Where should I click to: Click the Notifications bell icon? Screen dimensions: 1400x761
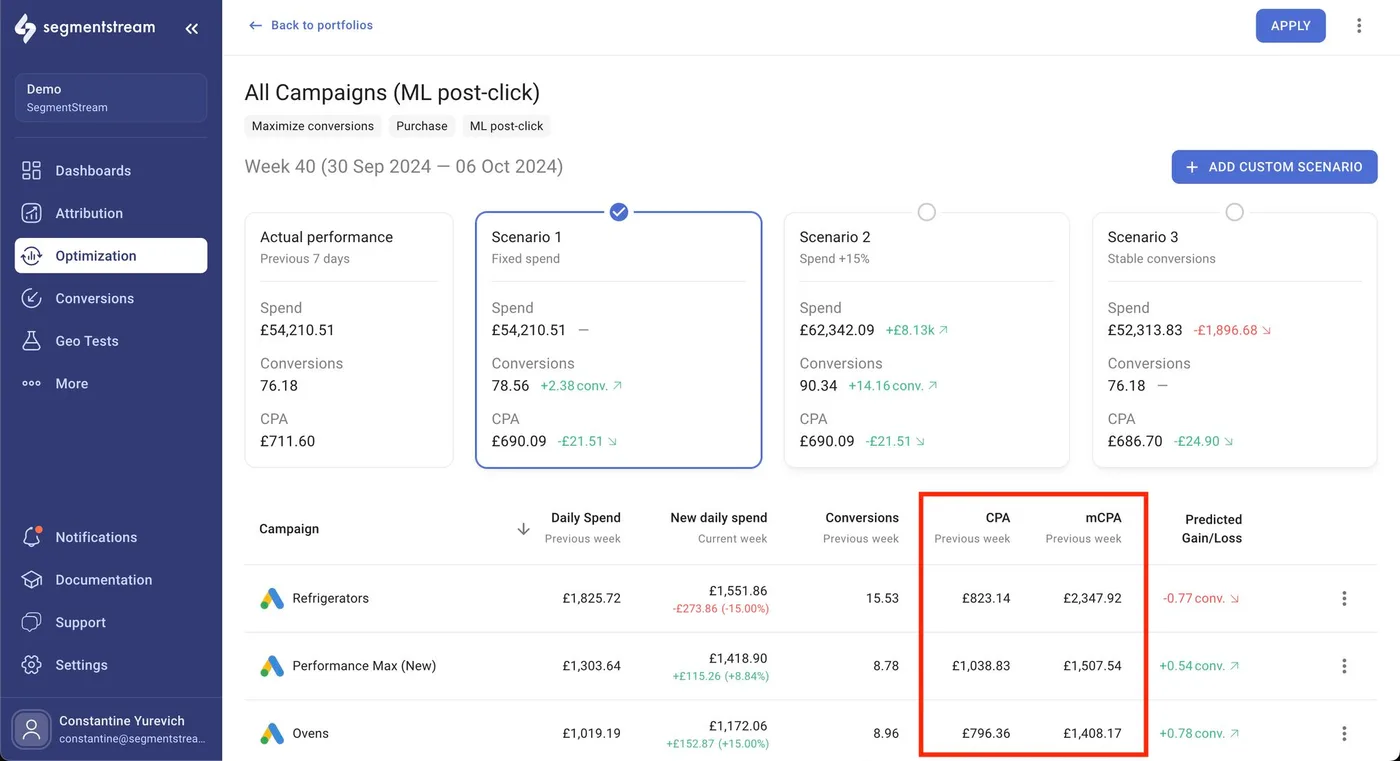[x=32, y=537]
